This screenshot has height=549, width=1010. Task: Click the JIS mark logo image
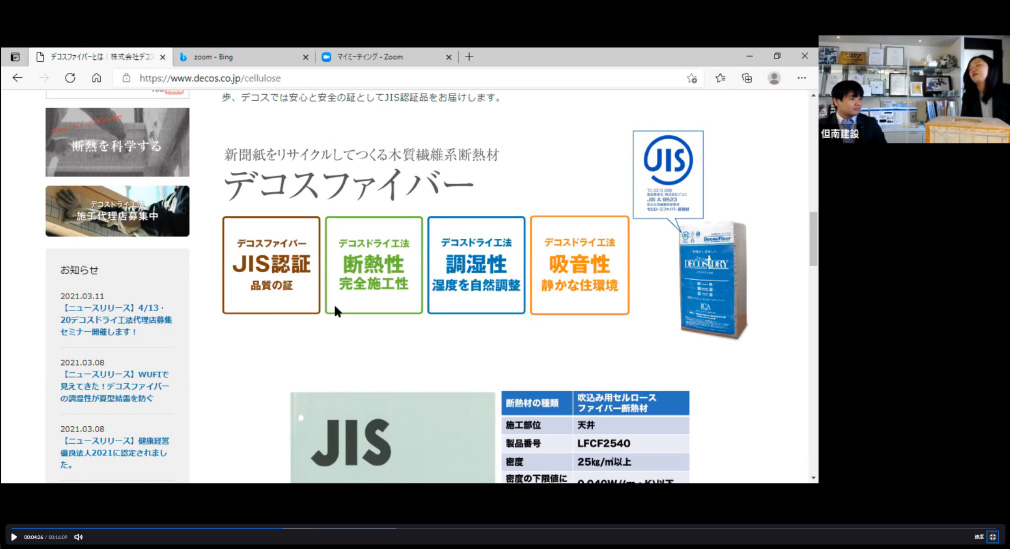[x=668, y=174]
